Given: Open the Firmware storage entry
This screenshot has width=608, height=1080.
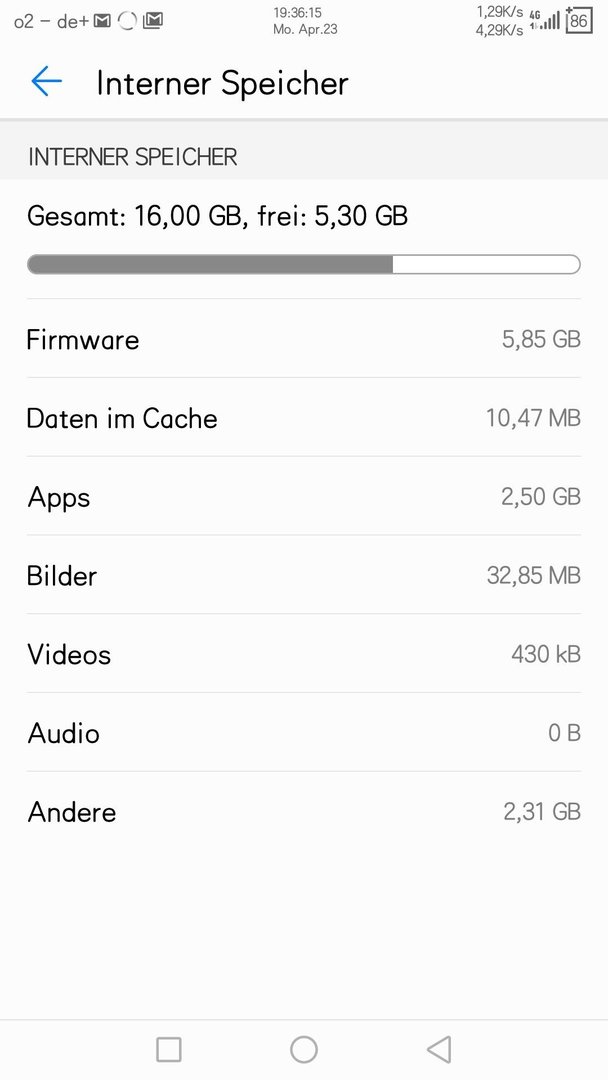Looking at the screenshot, I should click(304, 339).
